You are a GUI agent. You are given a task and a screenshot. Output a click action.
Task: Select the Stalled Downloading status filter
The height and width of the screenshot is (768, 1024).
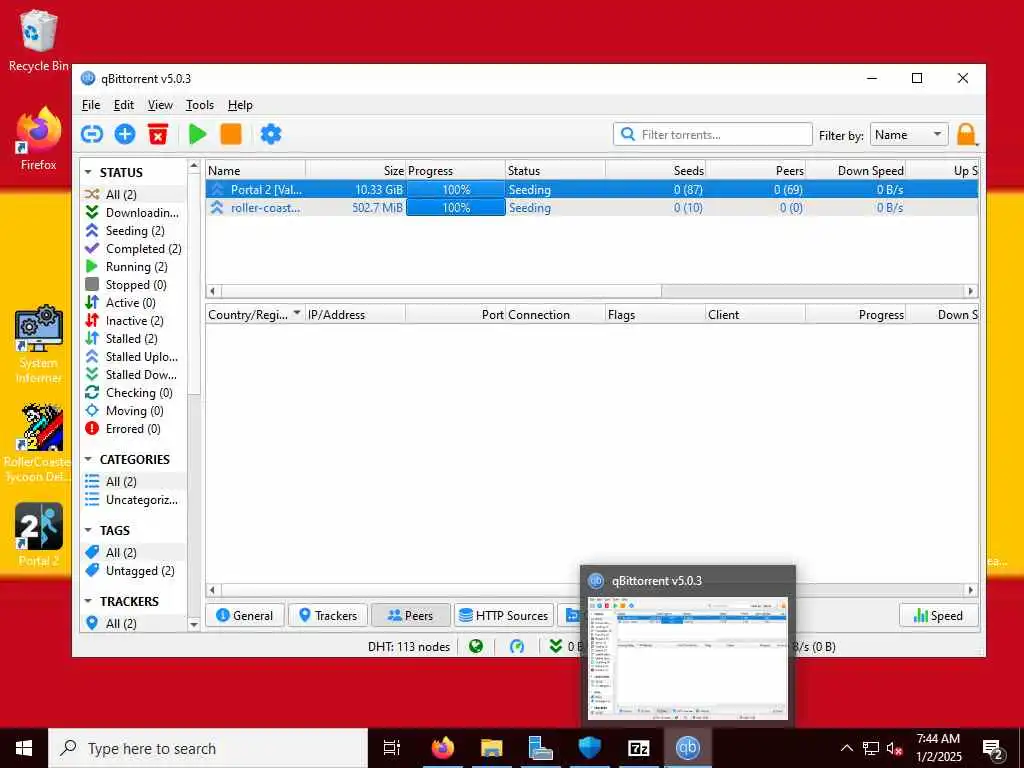133,374
